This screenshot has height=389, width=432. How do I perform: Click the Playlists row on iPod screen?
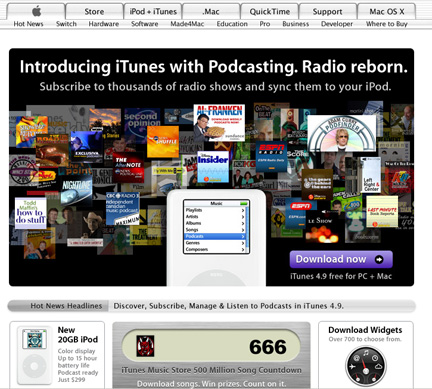pyautogui.click(x=216, y=210)
